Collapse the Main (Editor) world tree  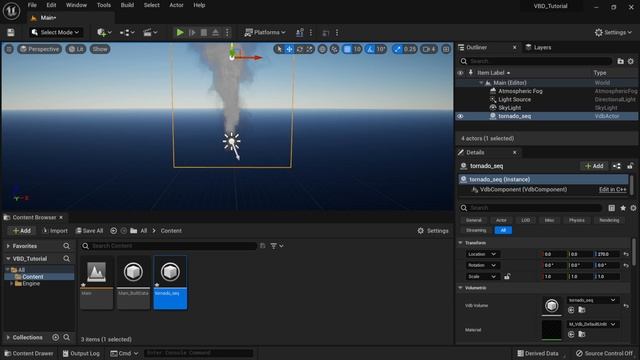pyautogui.click(x=481, y=82)
